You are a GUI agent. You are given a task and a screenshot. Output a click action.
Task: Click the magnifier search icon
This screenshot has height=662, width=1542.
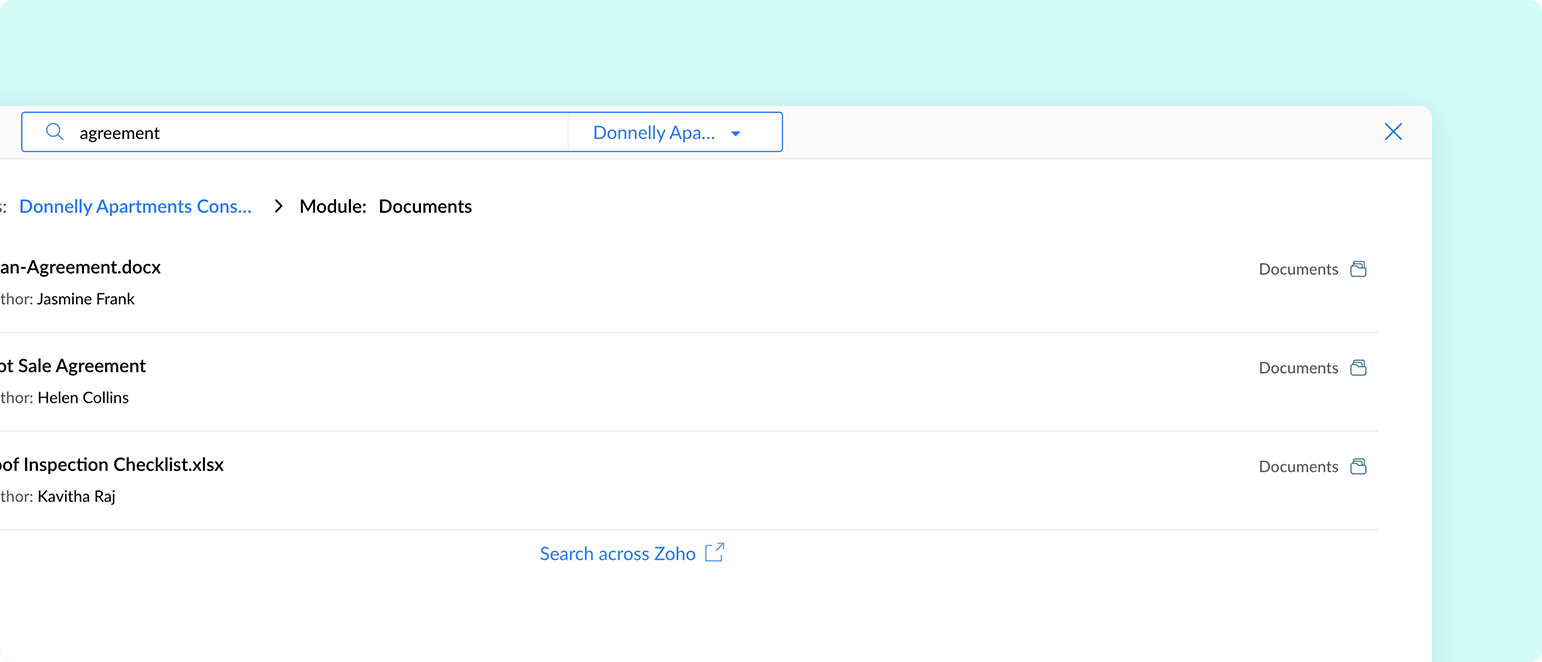click(55, 133)
